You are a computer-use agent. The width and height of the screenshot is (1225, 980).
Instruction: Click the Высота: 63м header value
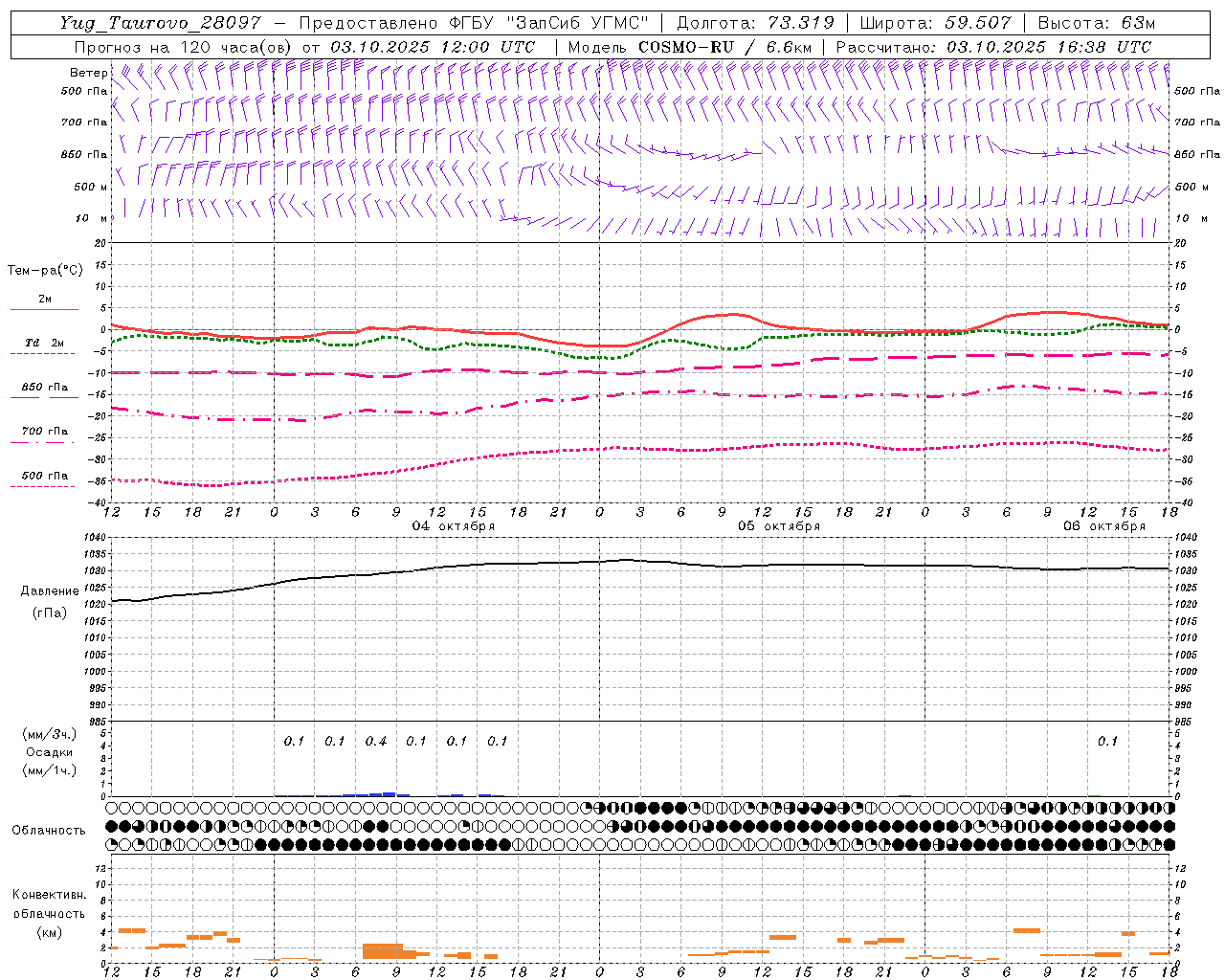[x=1095, y=23]
